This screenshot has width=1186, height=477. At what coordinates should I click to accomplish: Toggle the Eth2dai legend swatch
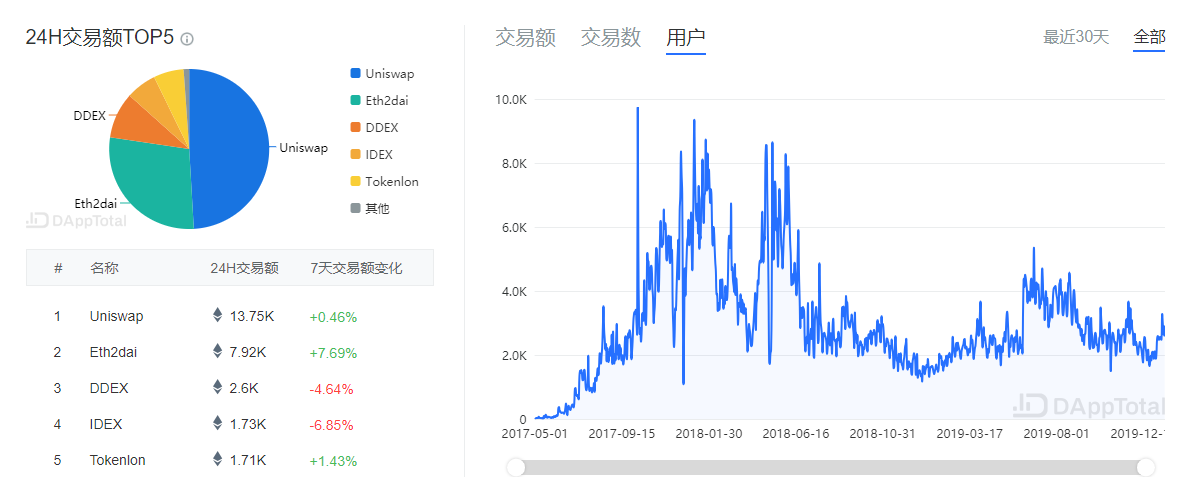point(355,101)
